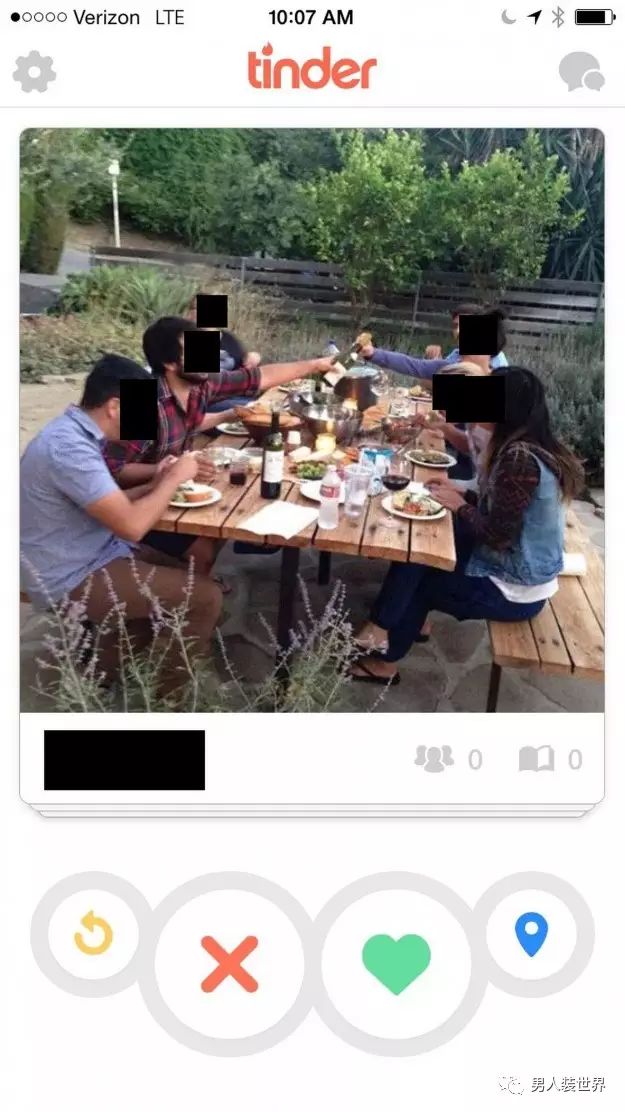This screenshot has width=625, height=1112.
Task: Tap the LTE network indicator
Action: click(x=170, y=17)
